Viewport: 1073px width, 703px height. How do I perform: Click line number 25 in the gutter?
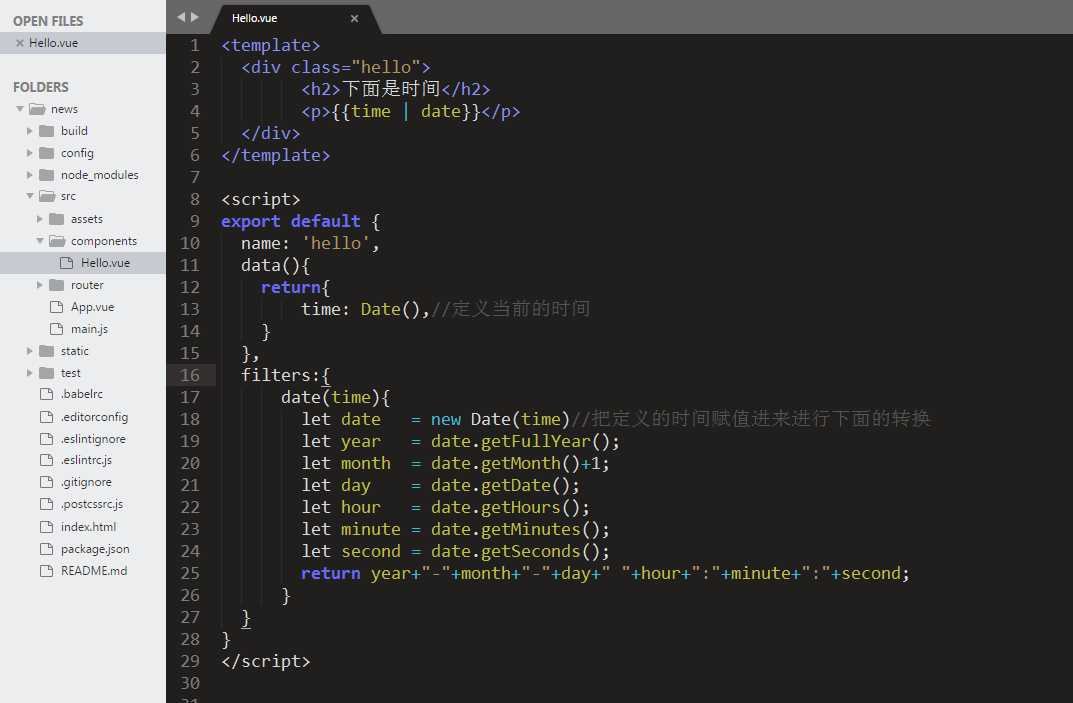tap(190, 573)
